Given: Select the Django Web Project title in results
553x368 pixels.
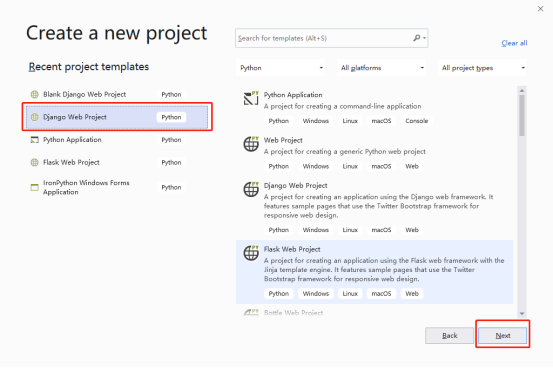Looking at the screenshot, I should [x=296, y=186].
